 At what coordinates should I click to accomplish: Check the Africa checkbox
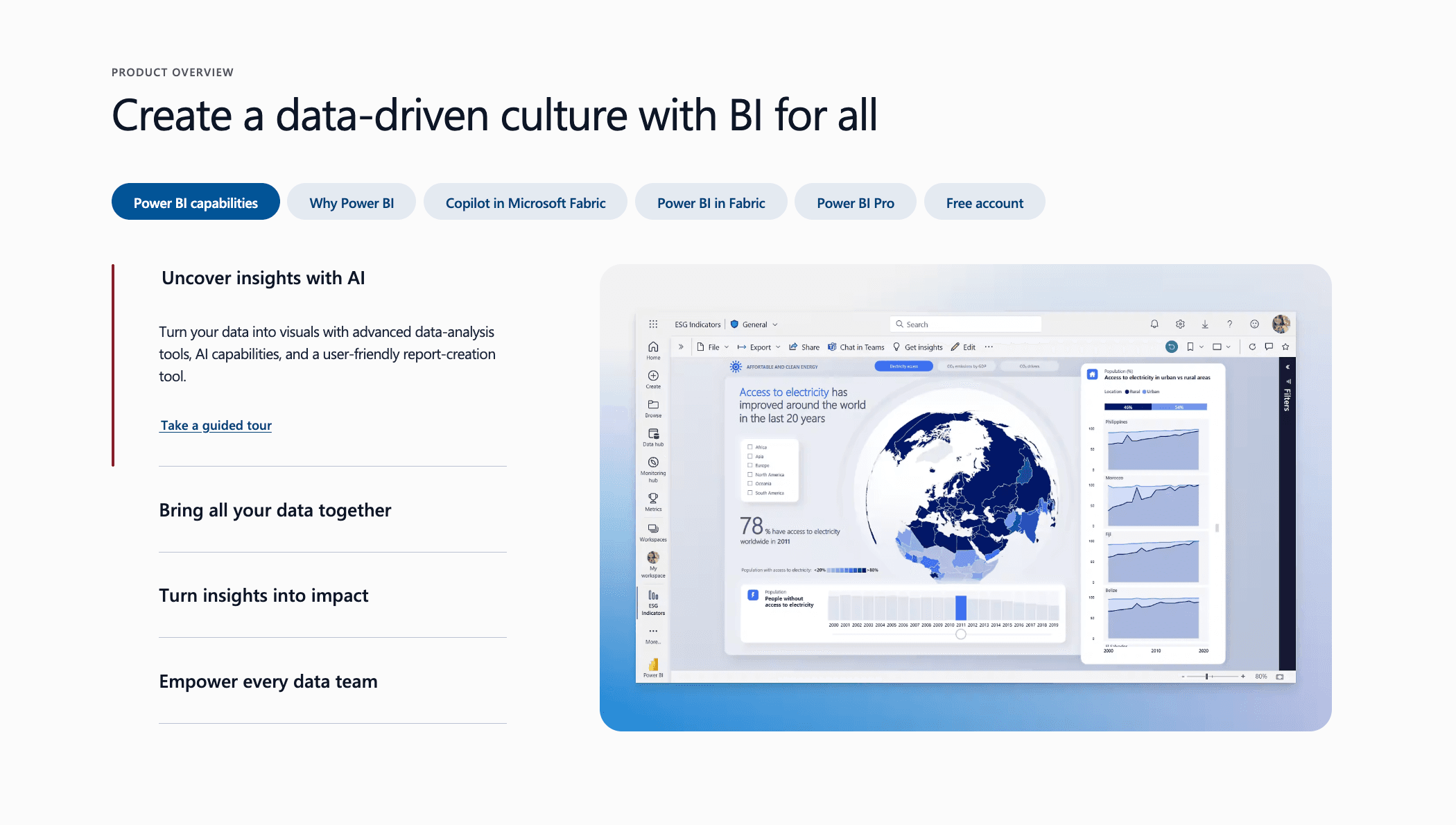[750, 447]
